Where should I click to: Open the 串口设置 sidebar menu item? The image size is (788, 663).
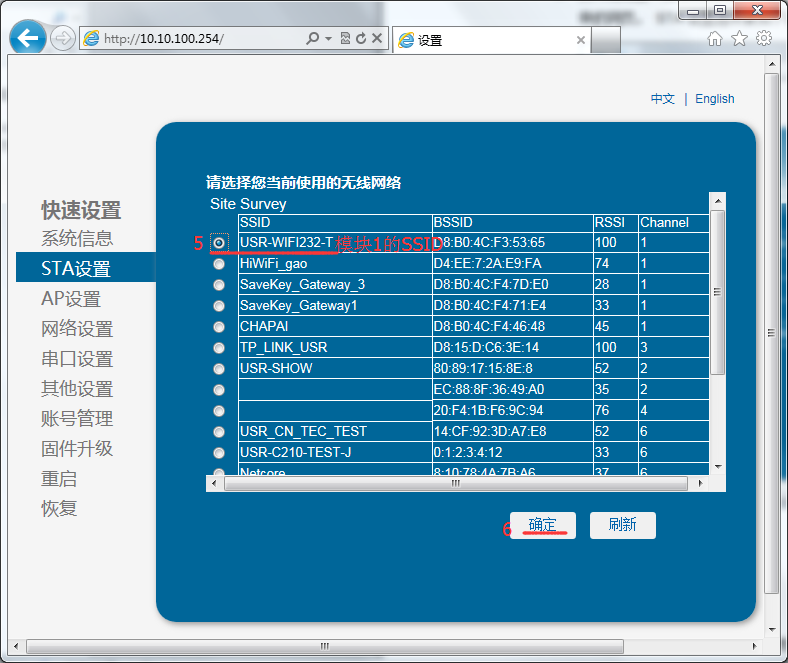click(77, 359)
